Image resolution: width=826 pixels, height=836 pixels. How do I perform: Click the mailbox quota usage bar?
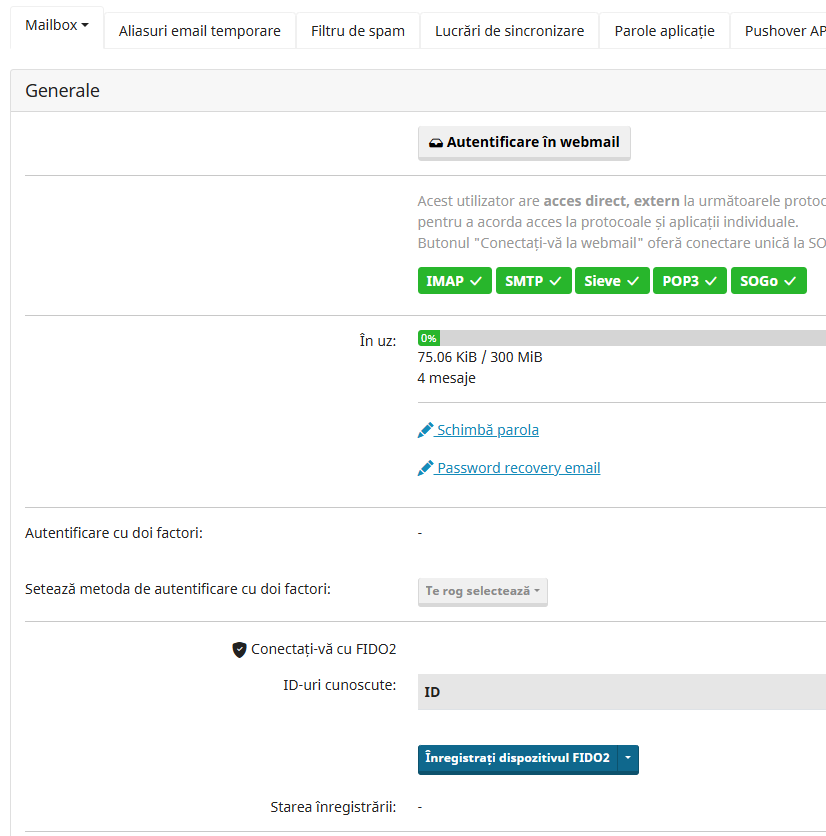(621, 338)
